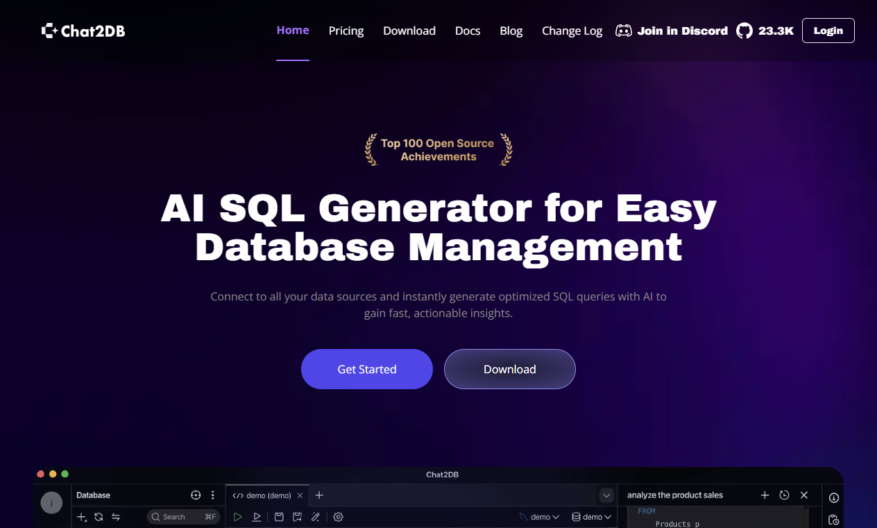Click the locate target icon beside Database
The image size is (877, 528).
196,495
